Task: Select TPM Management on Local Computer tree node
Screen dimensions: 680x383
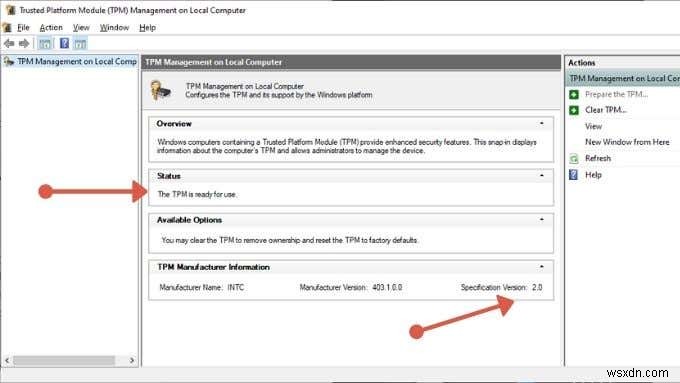Action: point(77,62)
